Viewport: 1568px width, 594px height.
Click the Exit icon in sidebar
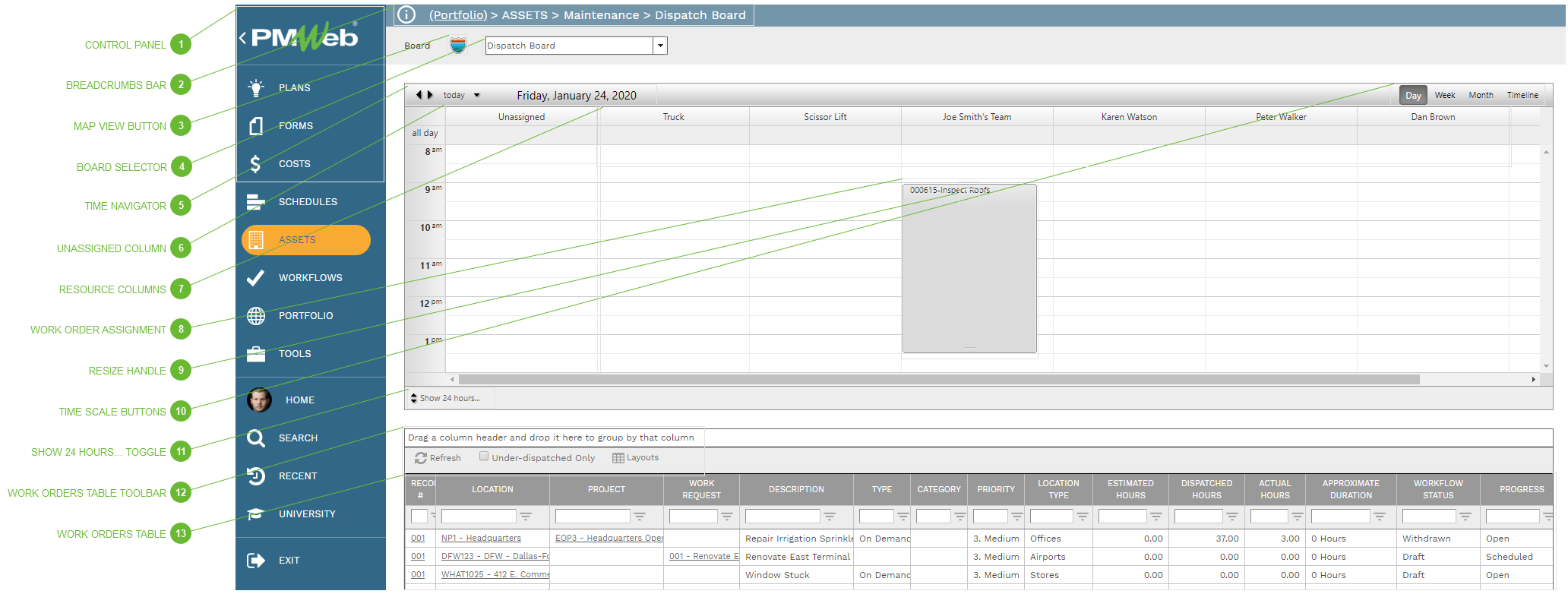click(x=256, y=560)
